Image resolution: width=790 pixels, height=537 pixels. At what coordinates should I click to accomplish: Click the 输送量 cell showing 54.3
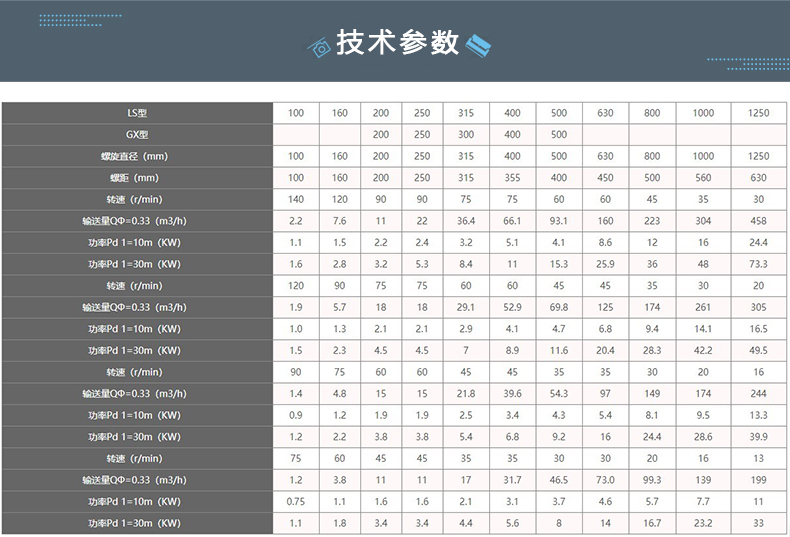coord(559,394)
